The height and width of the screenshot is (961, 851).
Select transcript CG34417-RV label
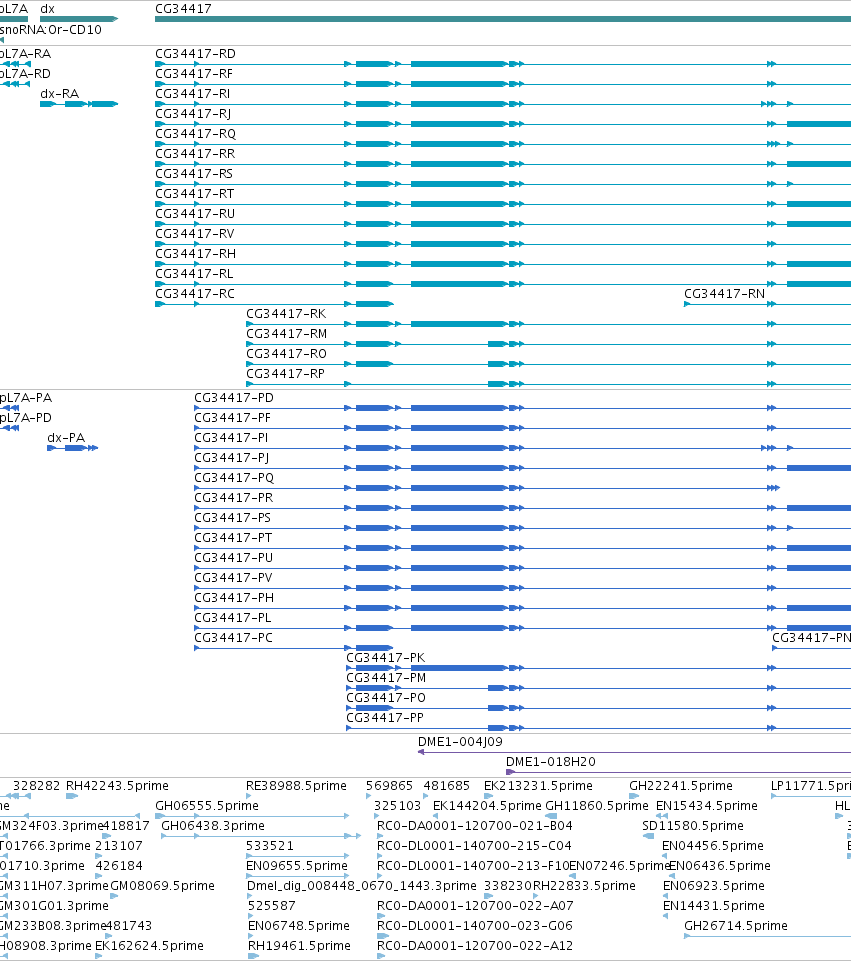tap(195, 234)
